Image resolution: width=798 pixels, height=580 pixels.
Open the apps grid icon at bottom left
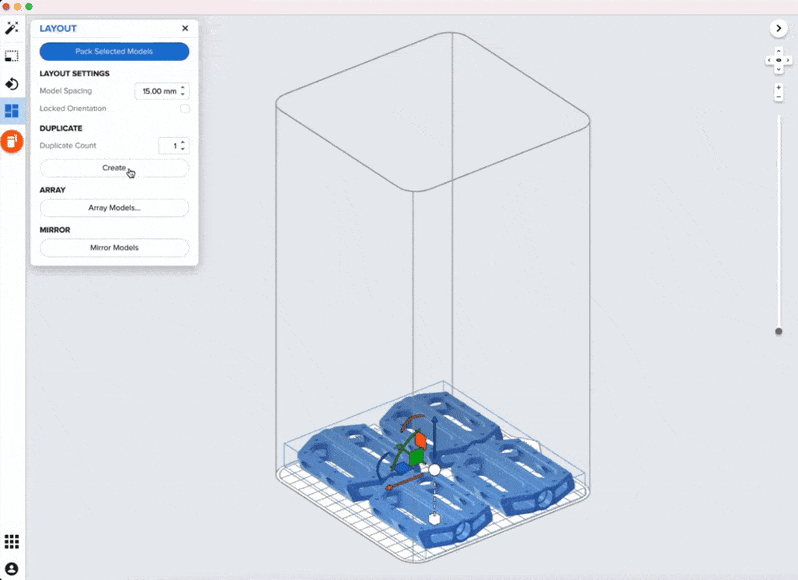point(12,541)
